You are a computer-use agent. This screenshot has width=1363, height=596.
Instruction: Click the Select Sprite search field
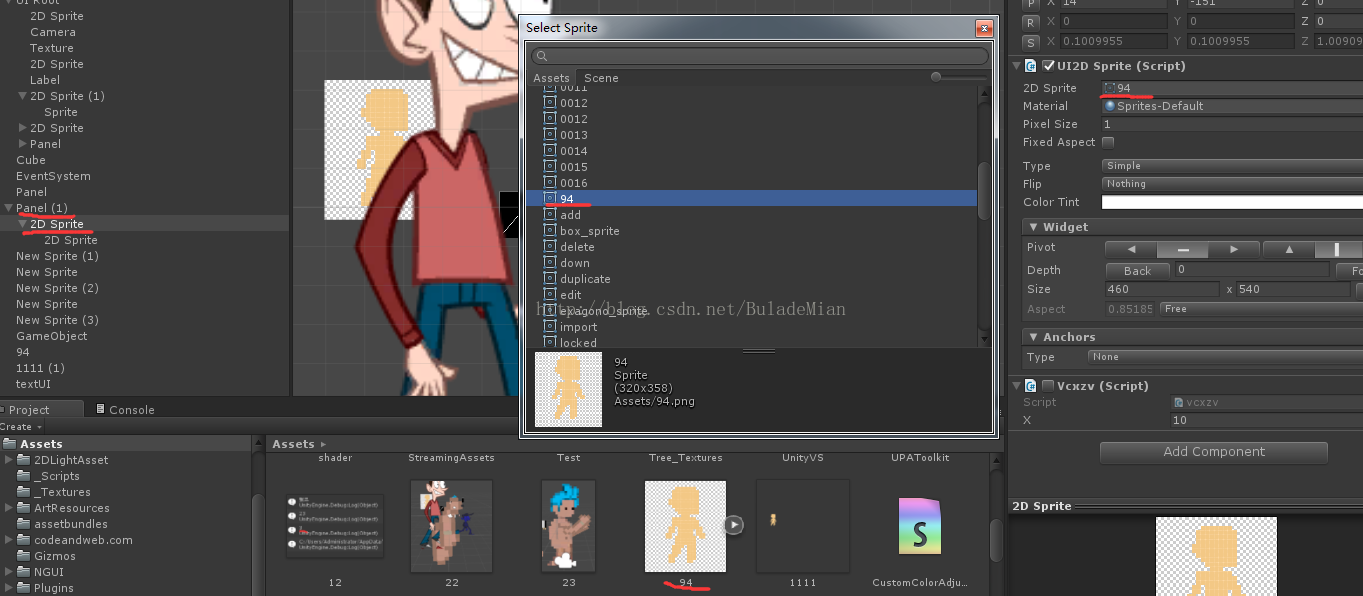tap(760, 57)
